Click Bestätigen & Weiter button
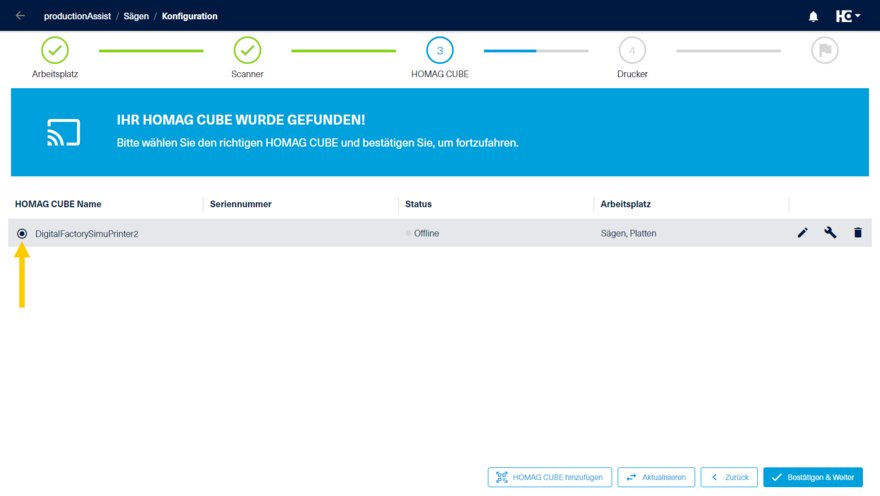This screenshot has width=880, height=496. click(813, 477)
